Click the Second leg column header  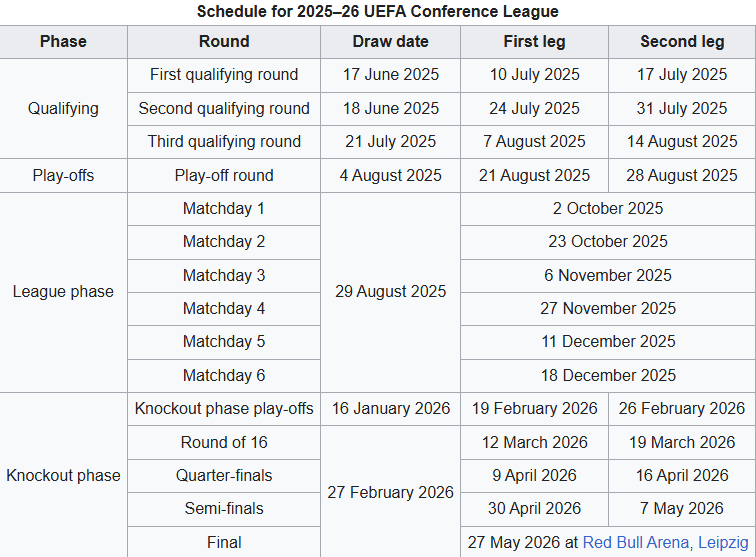[682, 42]
